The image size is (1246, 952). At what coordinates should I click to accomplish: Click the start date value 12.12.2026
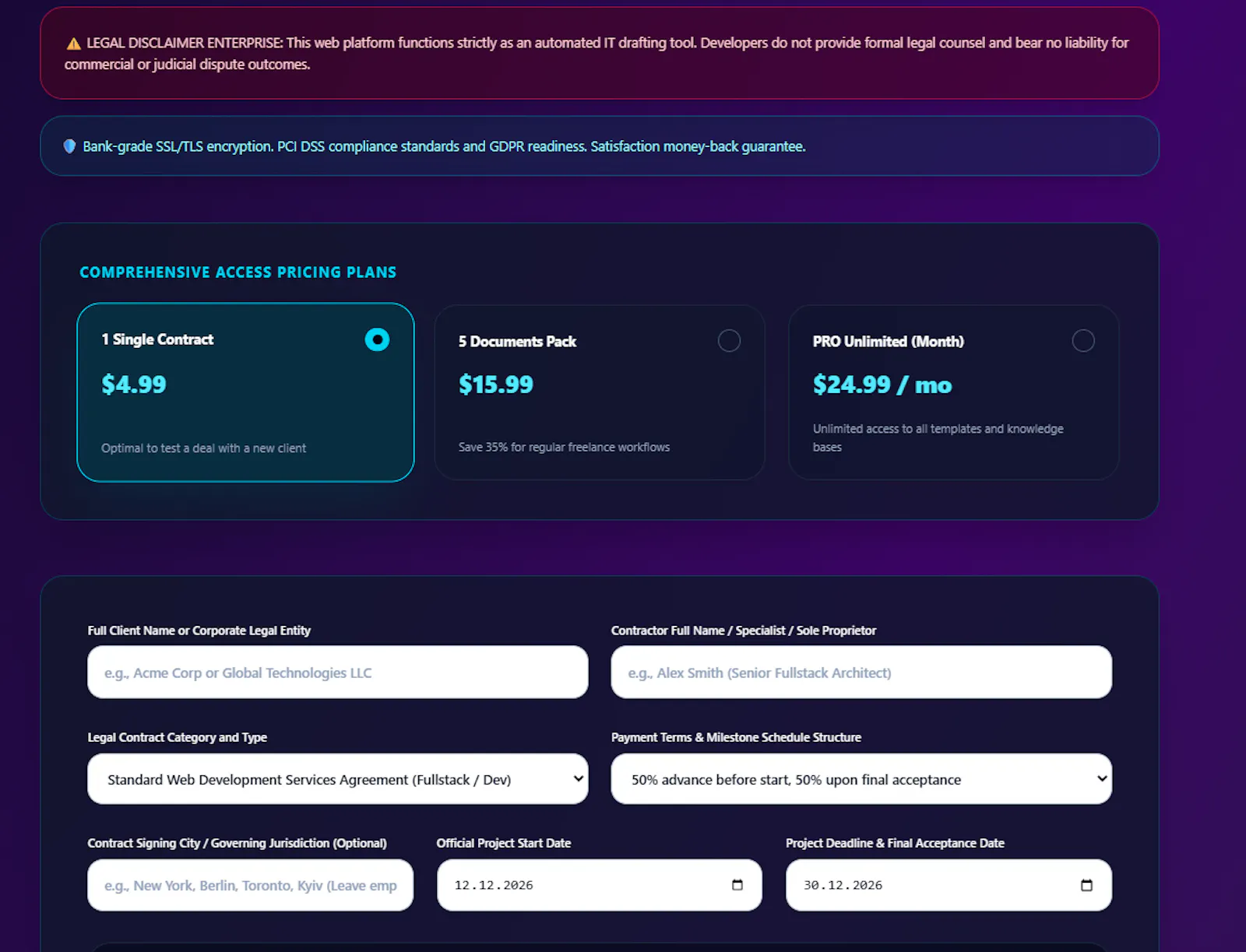tap(494, 885)
